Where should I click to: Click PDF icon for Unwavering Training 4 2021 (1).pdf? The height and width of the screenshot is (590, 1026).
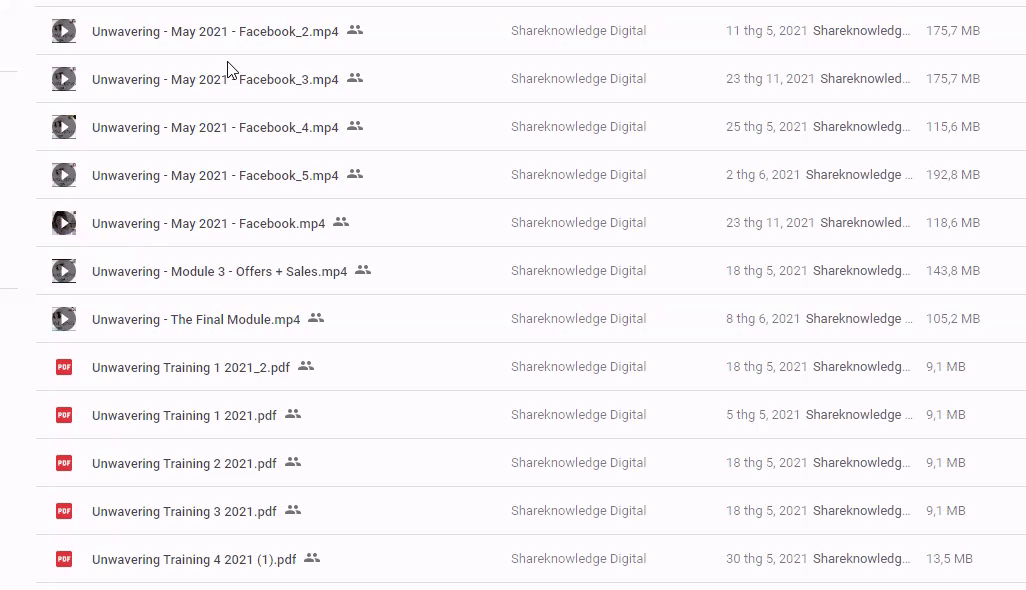pos(64,559)
